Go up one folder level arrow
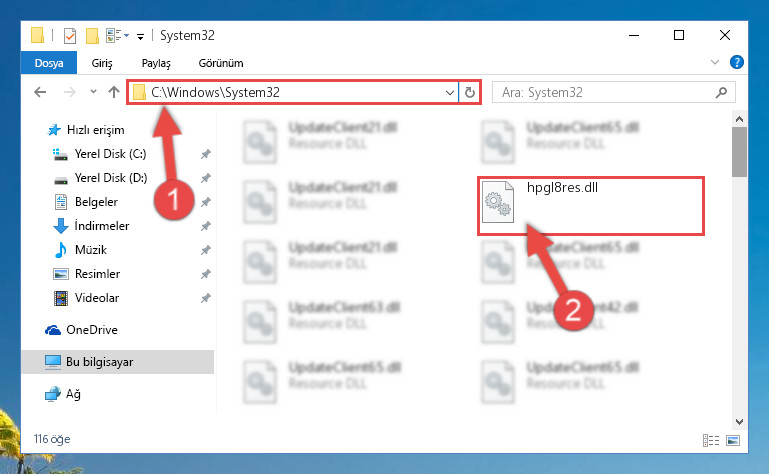 (x=114, y=92)
